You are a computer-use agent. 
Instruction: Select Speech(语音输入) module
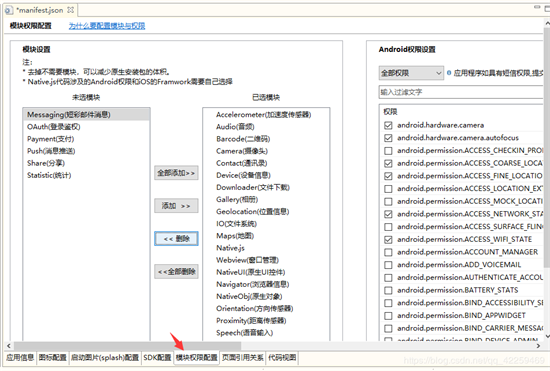point(266,333)
